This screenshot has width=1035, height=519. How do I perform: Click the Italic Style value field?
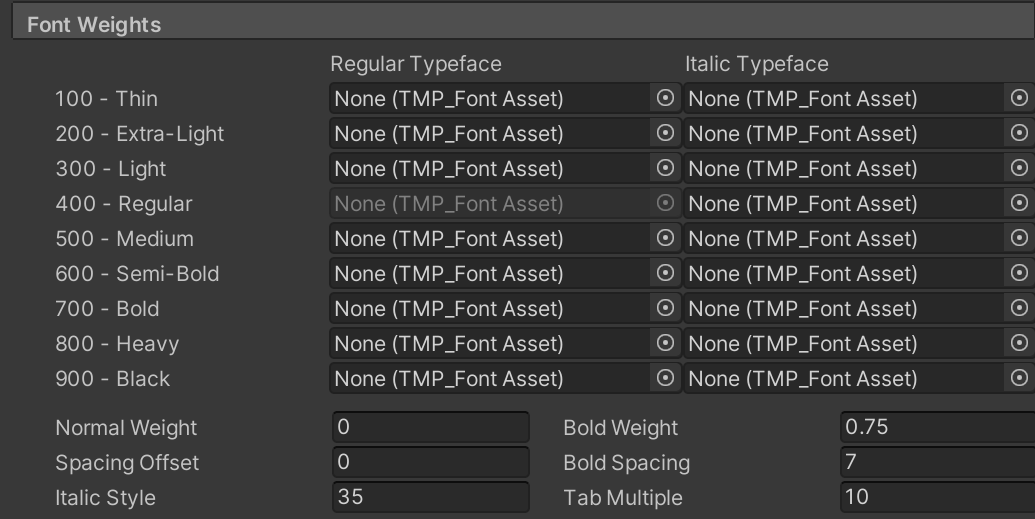pyautogui.click(x=430, y=497)
